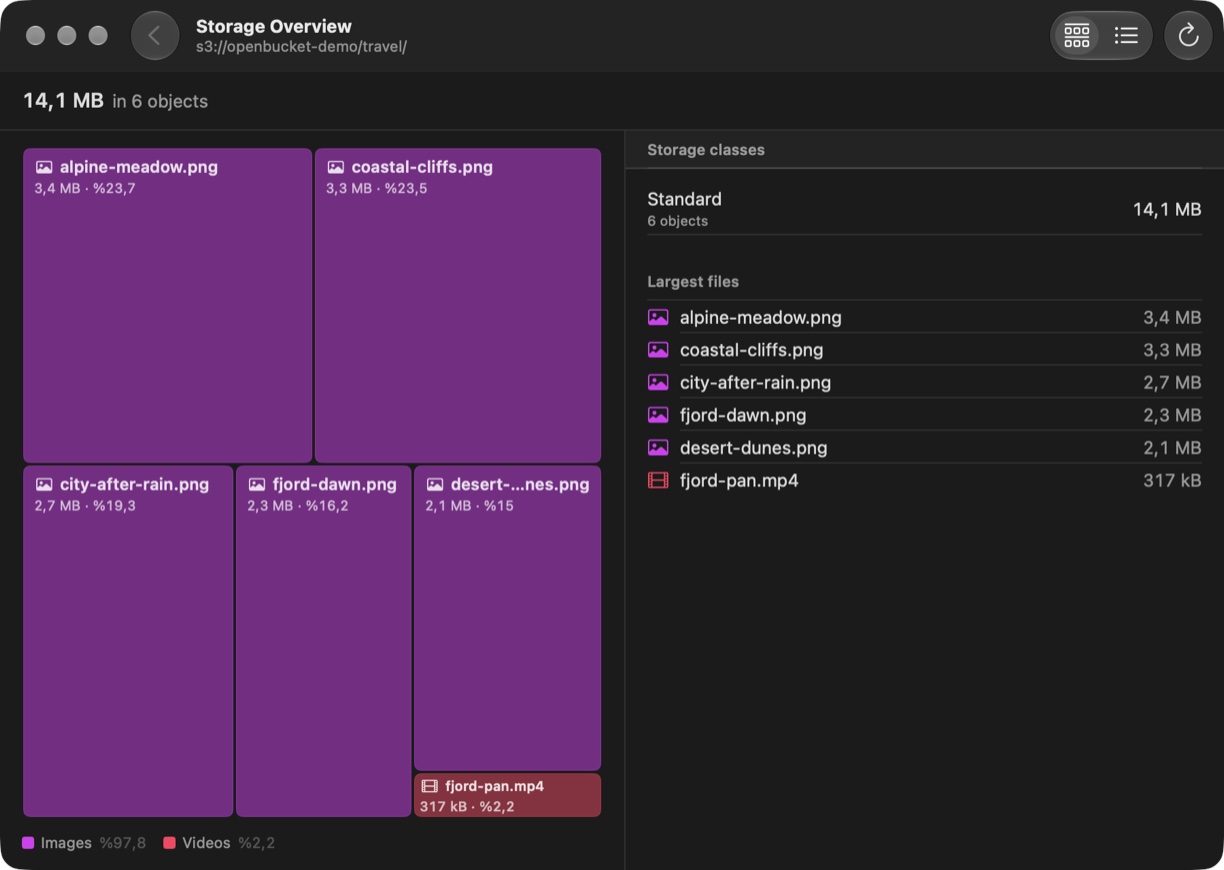Image resolution: width=1224 pixels, height=870 pixels.
Task: Select the desert-...nes.png treemap tile
Action: click(x=508, y=618)
